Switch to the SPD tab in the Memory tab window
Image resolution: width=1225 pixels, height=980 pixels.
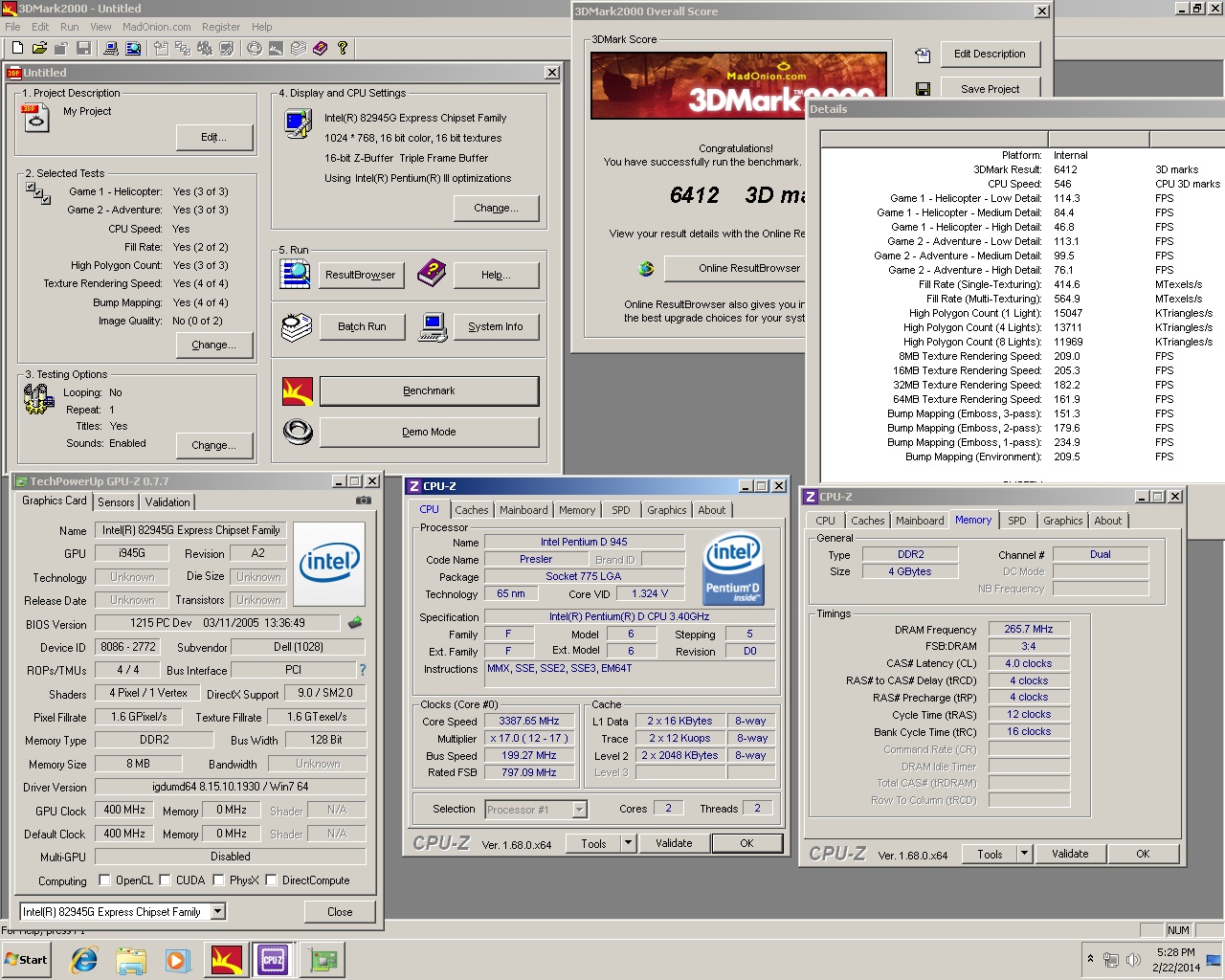[x=1017, y=522]
